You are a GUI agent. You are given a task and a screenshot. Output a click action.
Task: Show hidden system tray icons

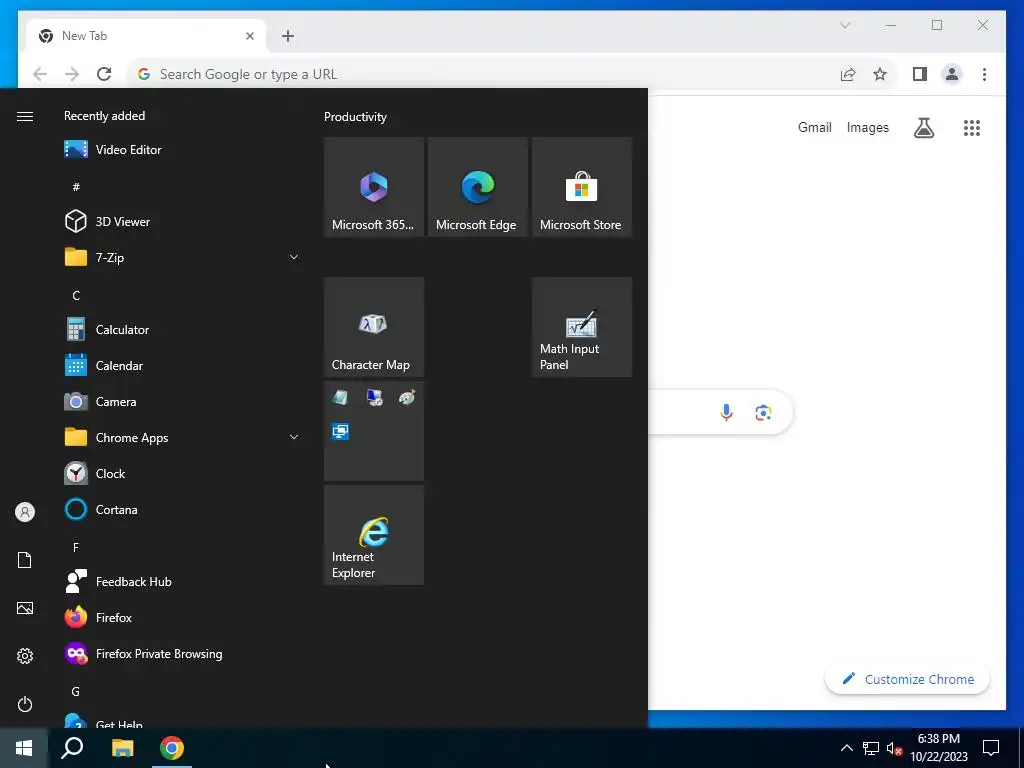pos(846,748)
